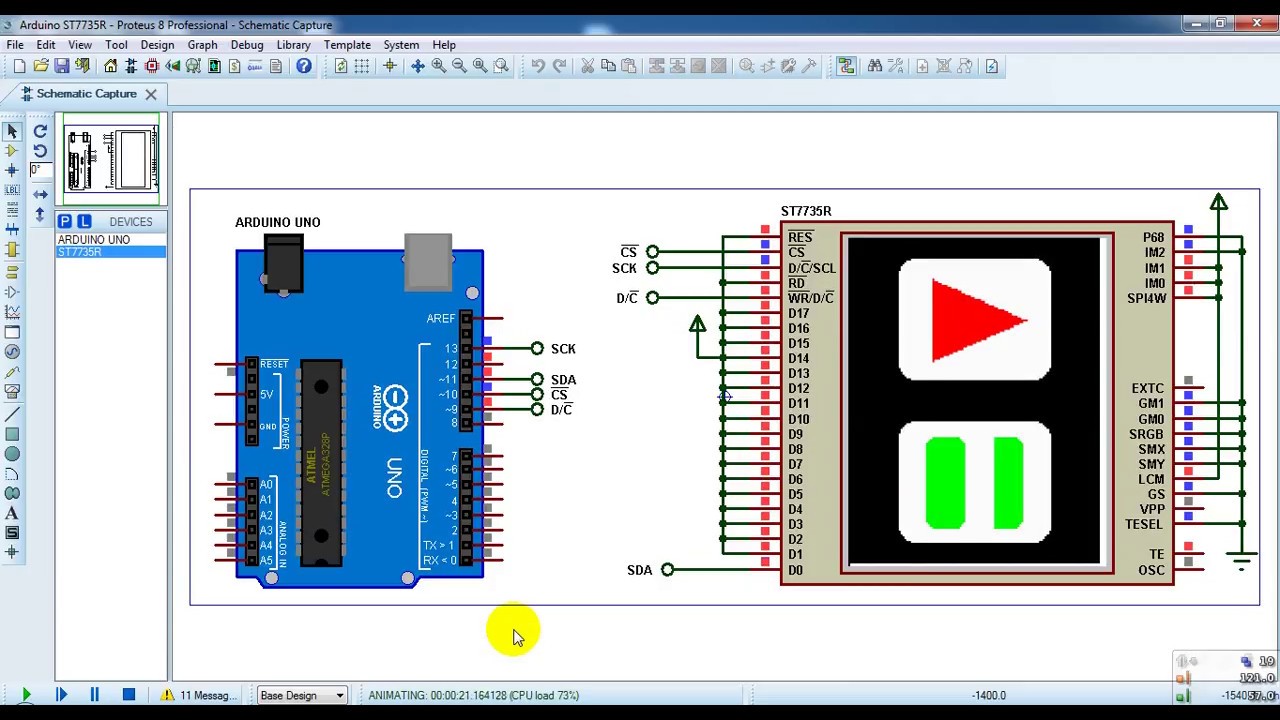1280x720 pixels.
Task: Open the System menu
Action: (401, 45)
